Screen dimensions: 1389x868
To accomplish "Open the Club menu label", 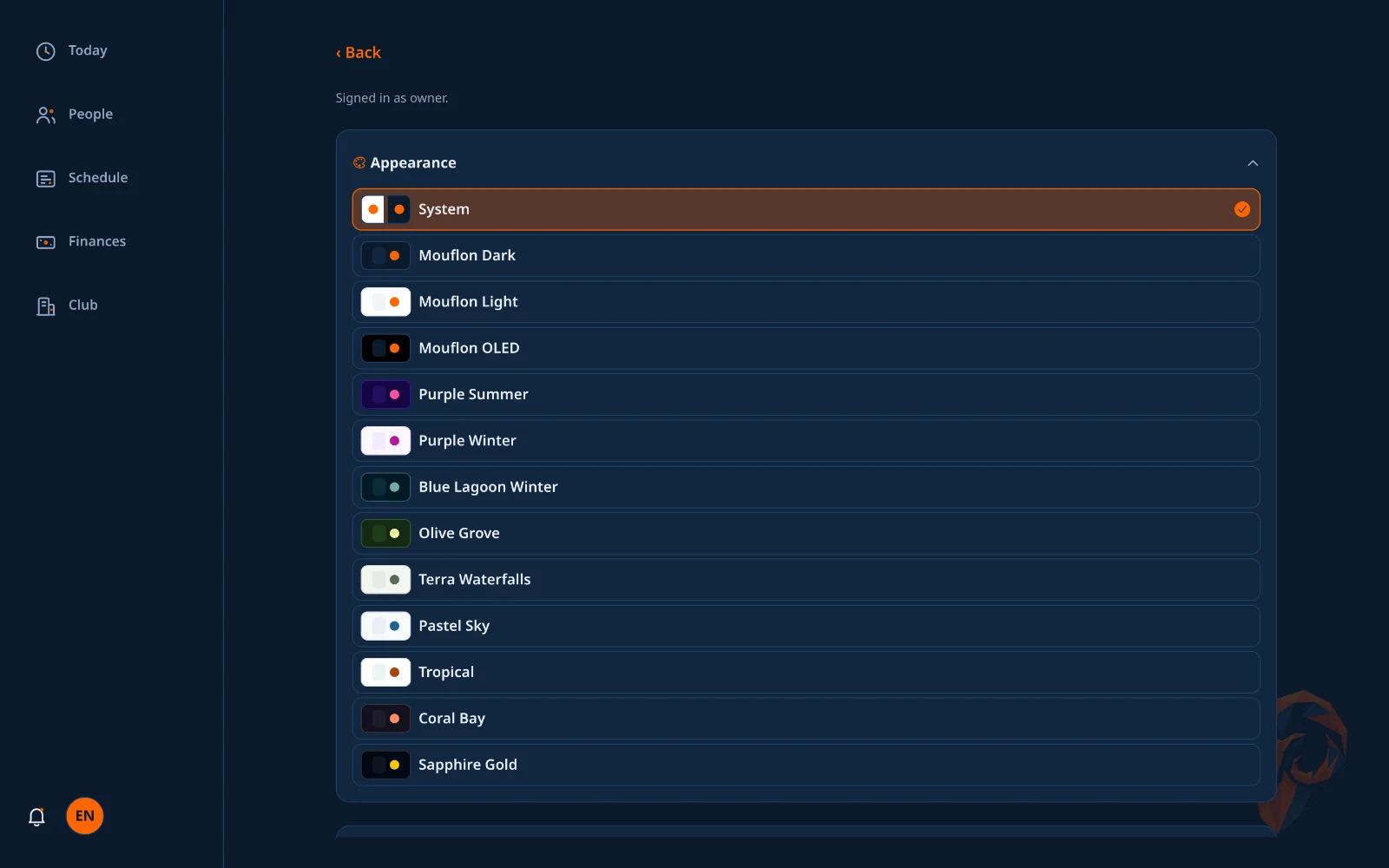I will tap(83, 305).
